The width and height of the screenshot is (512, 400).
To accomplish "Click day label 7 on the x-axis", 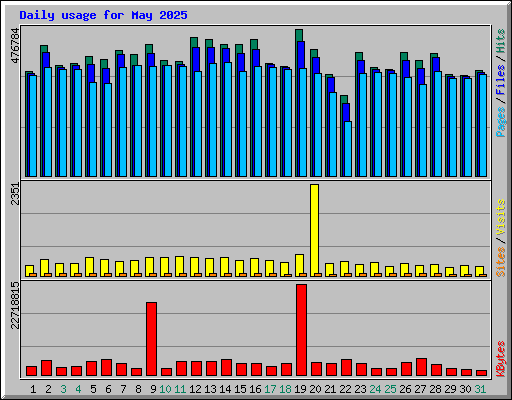I will tap(123, 389).
